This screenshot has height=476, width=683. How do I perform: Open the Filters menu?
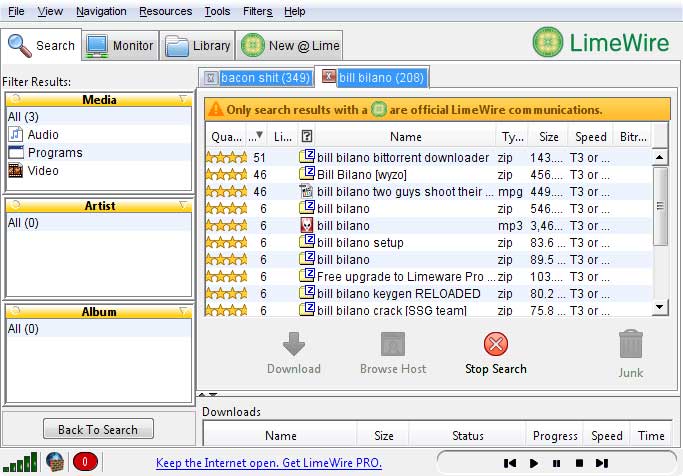pyautogui.click(x=257, y=11)
